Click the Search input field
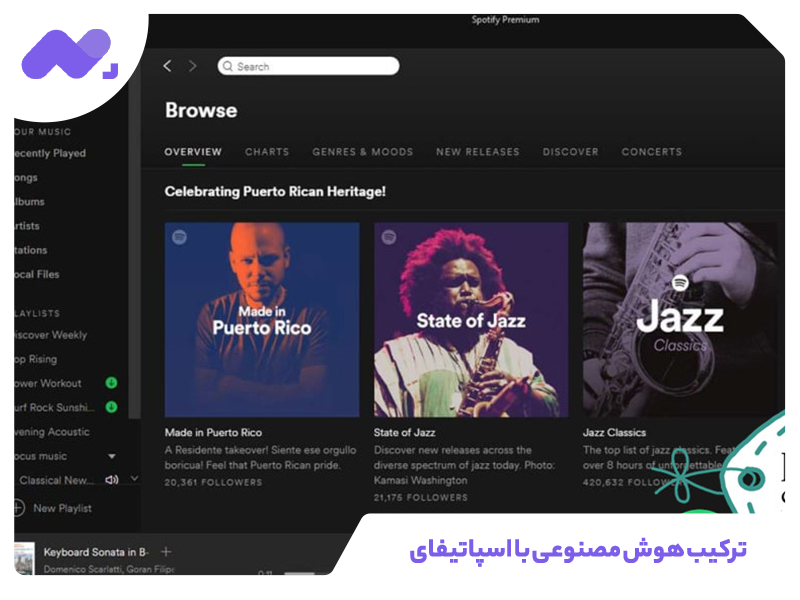This screenshot has width=800, height=600. tap(308, 66)
